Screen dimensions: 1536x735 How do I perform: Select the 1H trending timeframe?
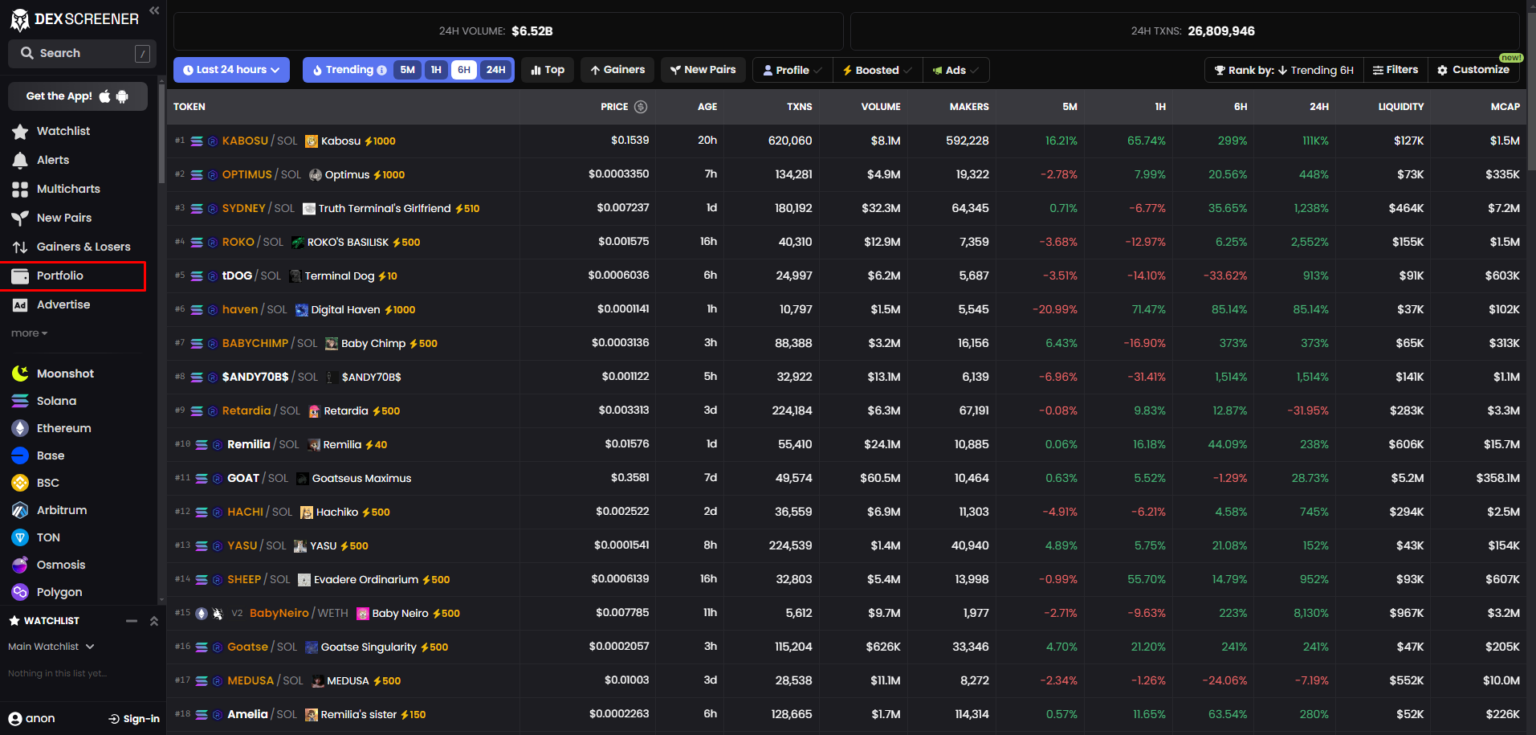point(435,70)
